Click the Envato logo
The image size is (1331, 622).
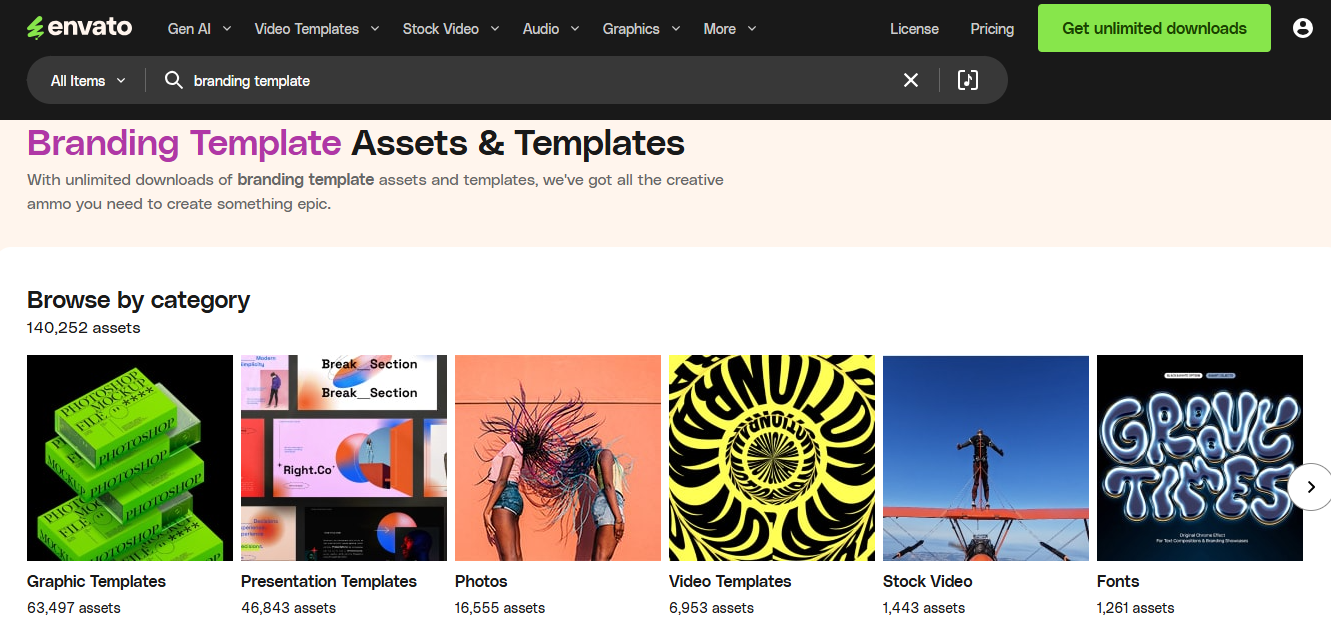pyautogui.click(x=79, y=28)
